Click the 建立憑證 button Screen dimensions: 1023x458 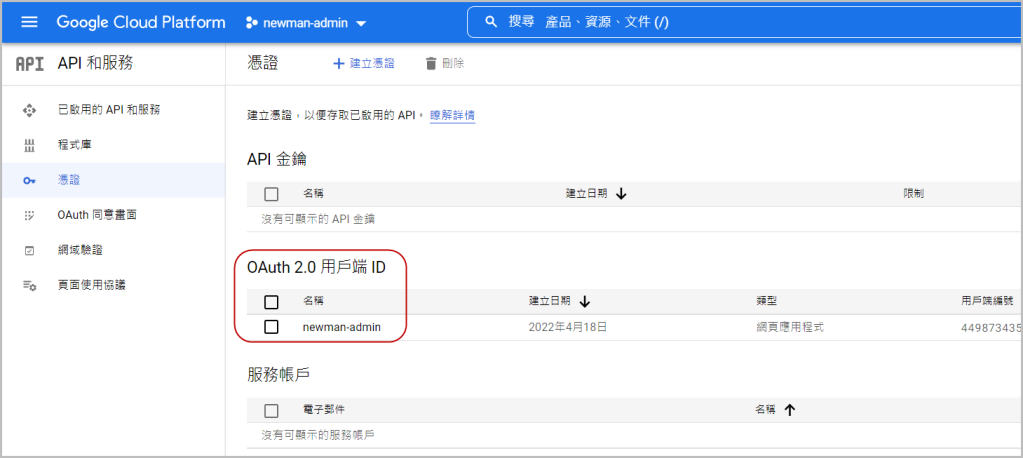(363, 63)
